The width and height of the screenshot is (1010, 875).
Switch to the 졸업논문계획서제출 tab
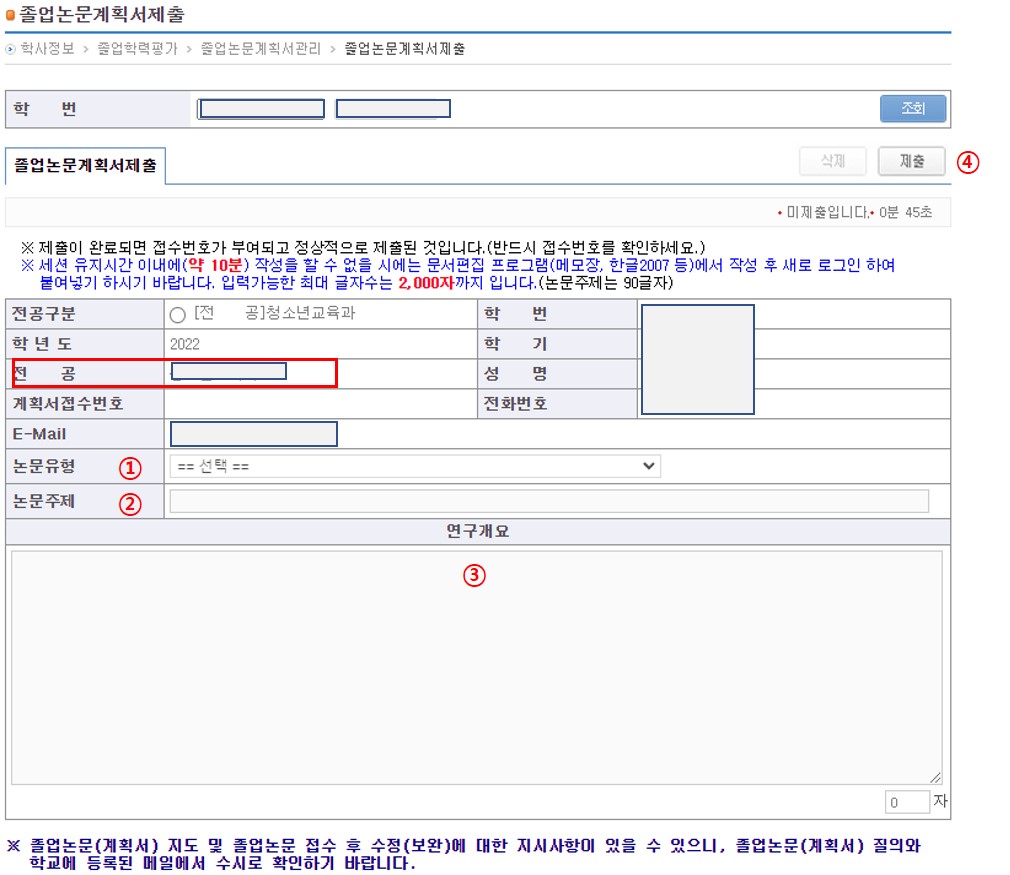(85, 166)
